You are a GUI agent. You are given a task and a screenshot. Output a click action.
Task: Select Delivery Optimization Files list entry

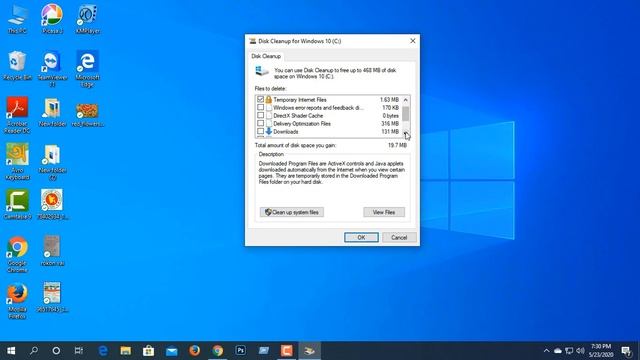pyautogui.click(x=302, y=124)
